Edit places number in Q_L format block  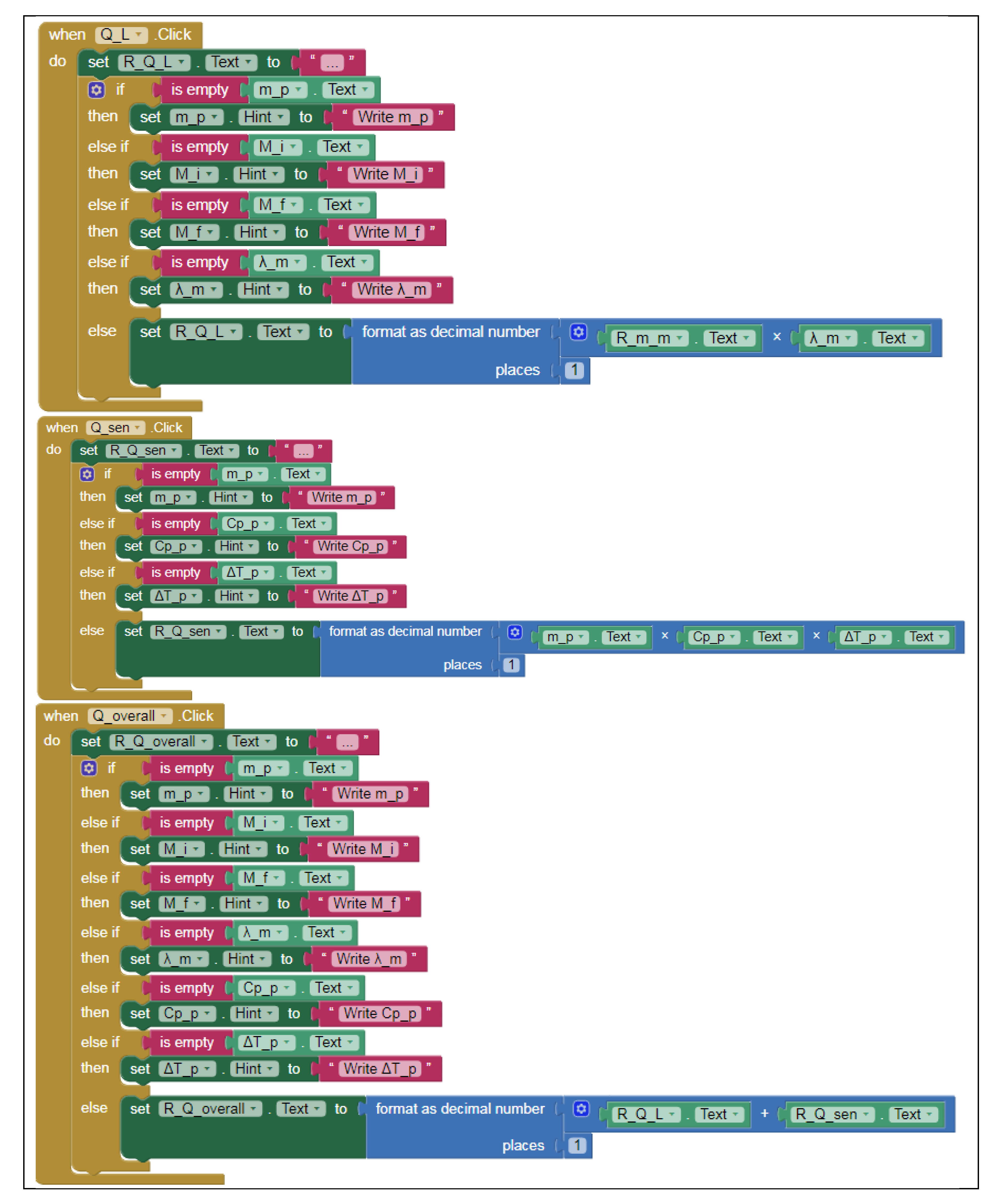point(574,370)
